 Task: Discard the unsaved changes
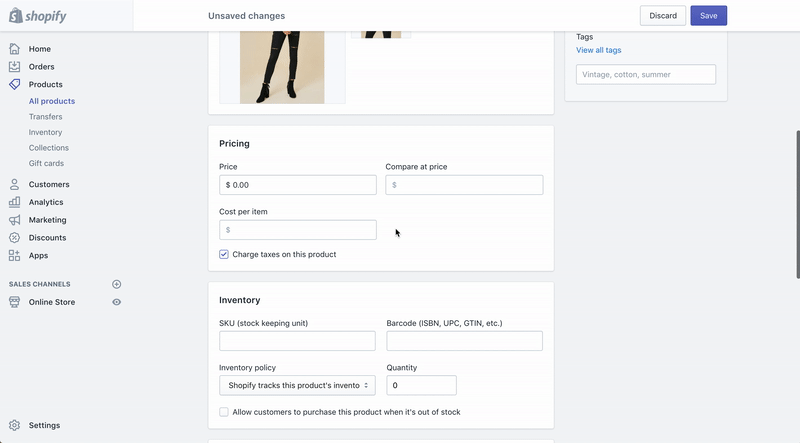[663, 16]
